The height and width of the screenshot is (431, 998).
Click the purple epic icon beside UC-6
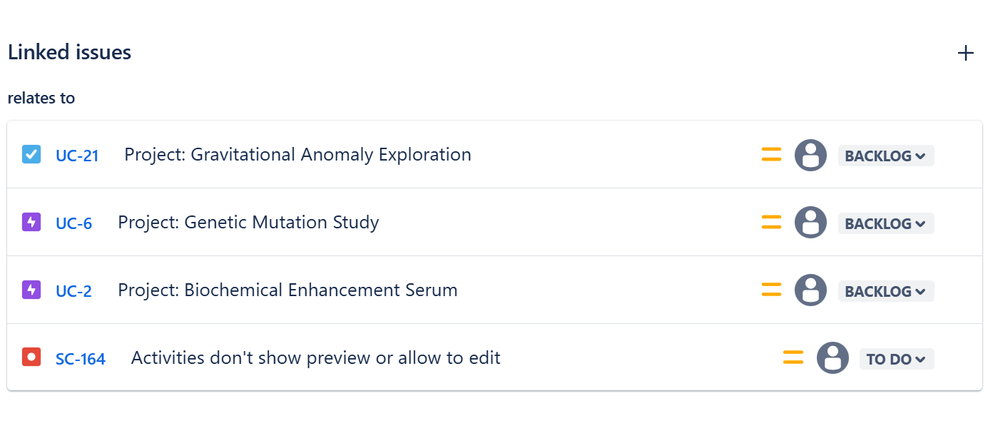pos(31,222)
